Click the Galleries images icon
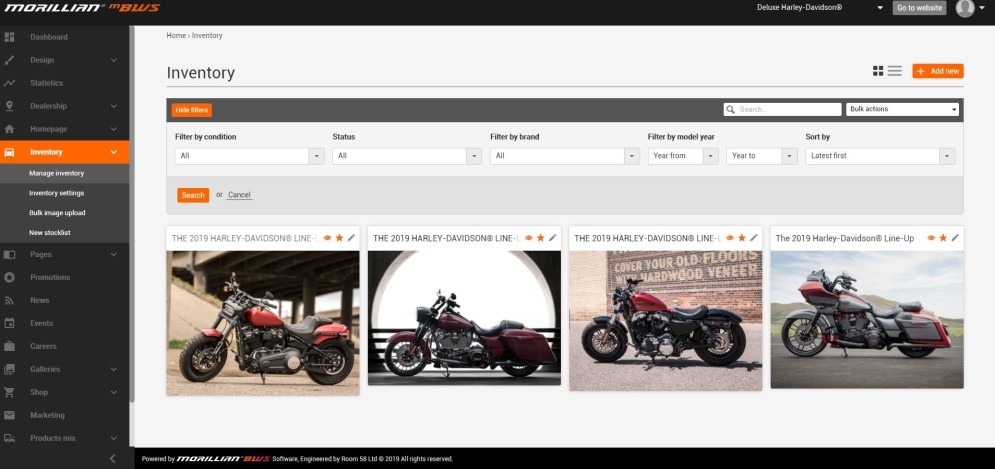Image resolution: width=995 pixels, height=469 pixels. tap(10, 369)
